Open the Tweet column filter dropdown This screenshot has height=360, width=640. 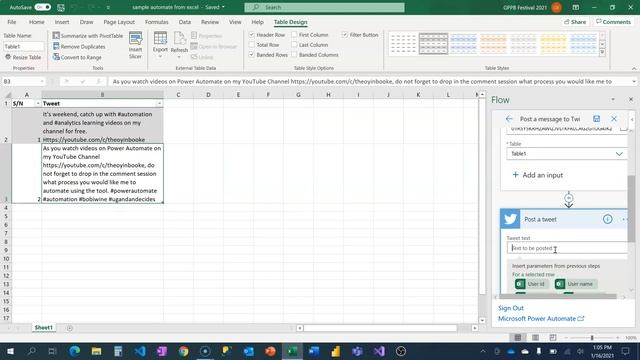point(159,104)
